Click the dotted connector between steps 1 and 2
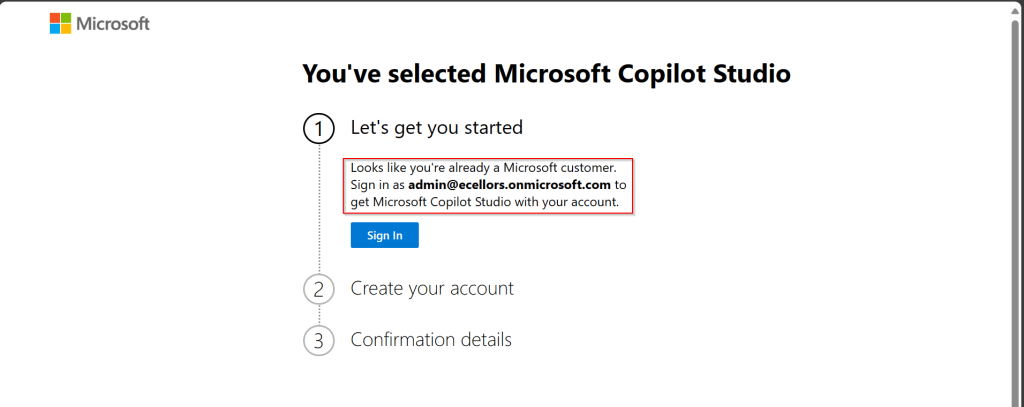This screenshot has height=407, width=1024. pos(319,210)
